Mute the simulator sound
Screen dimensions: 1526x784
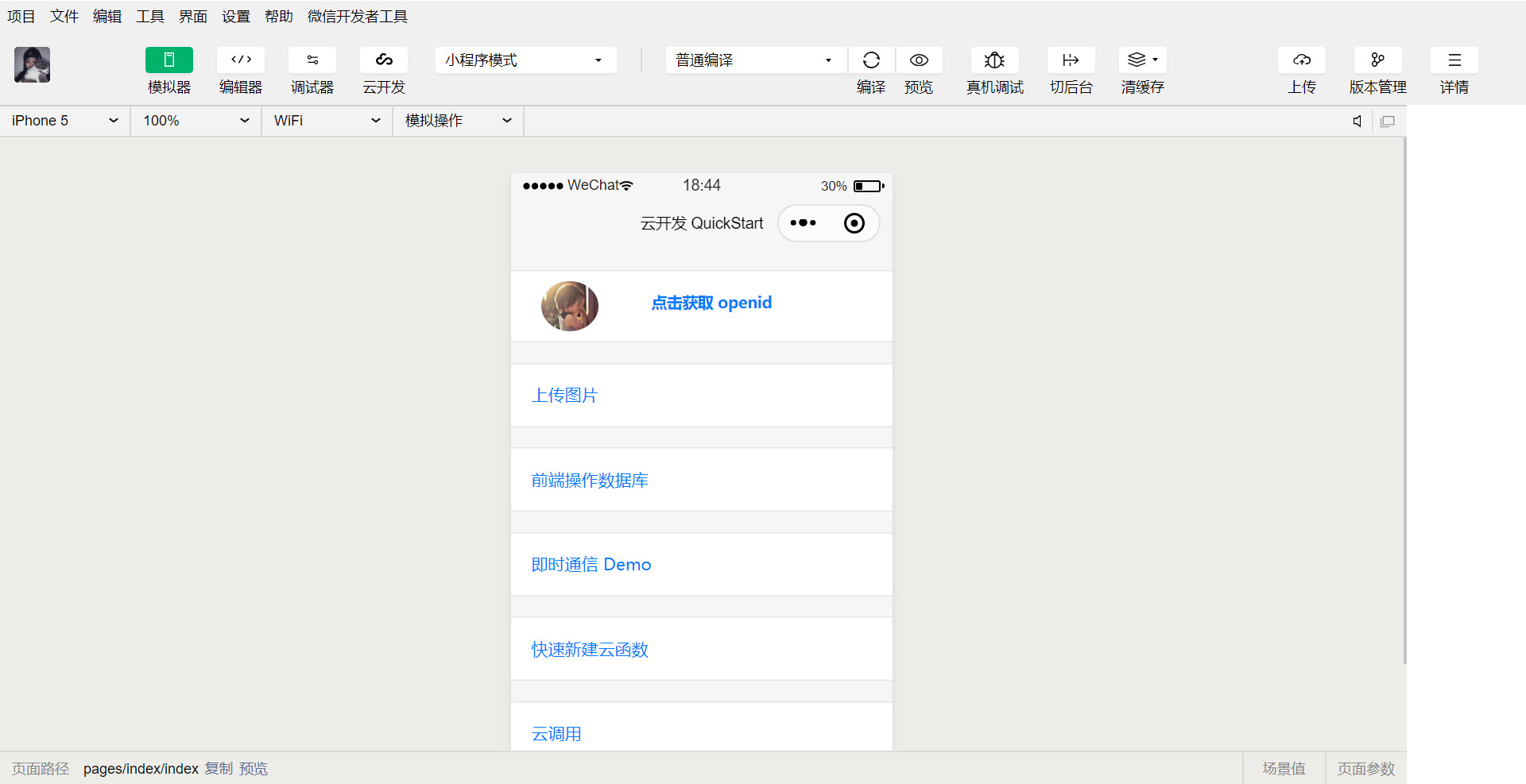click(x=1358, y=121)
